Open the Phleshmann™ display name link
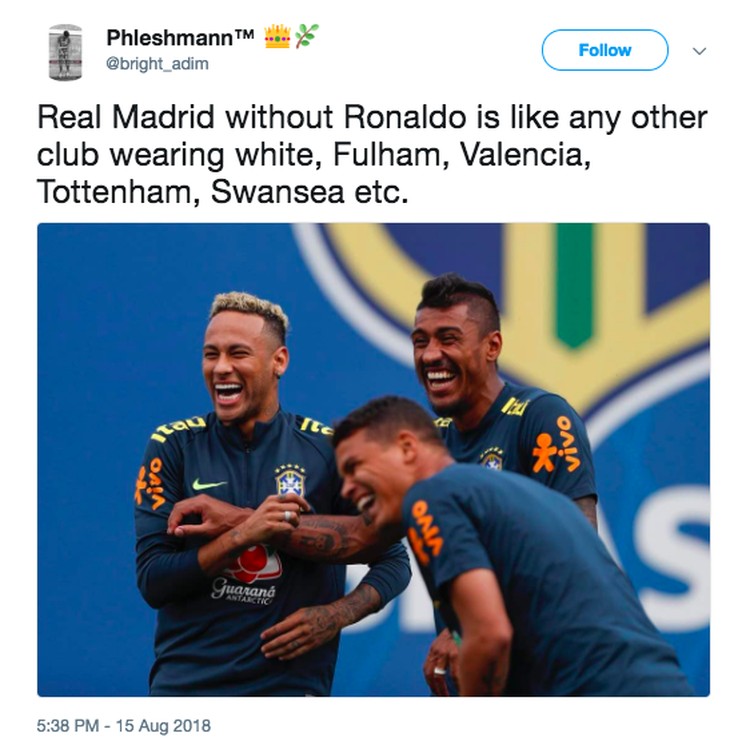The image size is (750, 745). point(180,37)
